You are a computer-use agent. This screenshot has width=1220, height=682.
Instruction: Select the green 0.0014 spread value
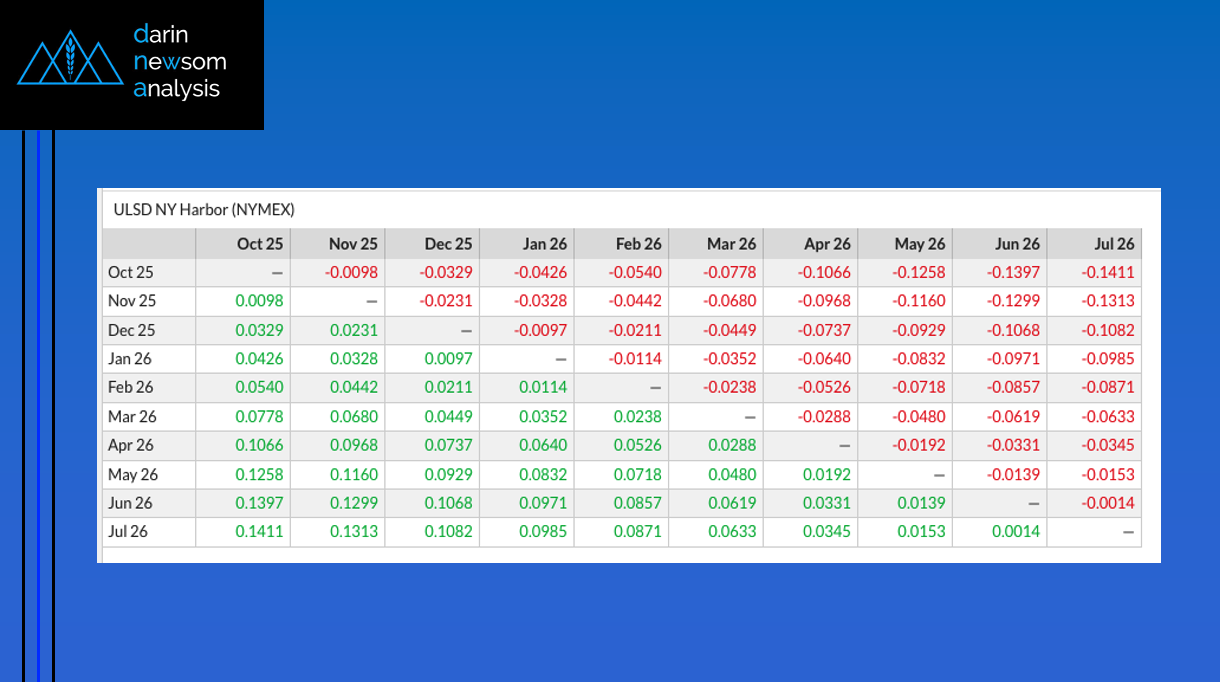pyautogui.click(x=1015, y=532)
